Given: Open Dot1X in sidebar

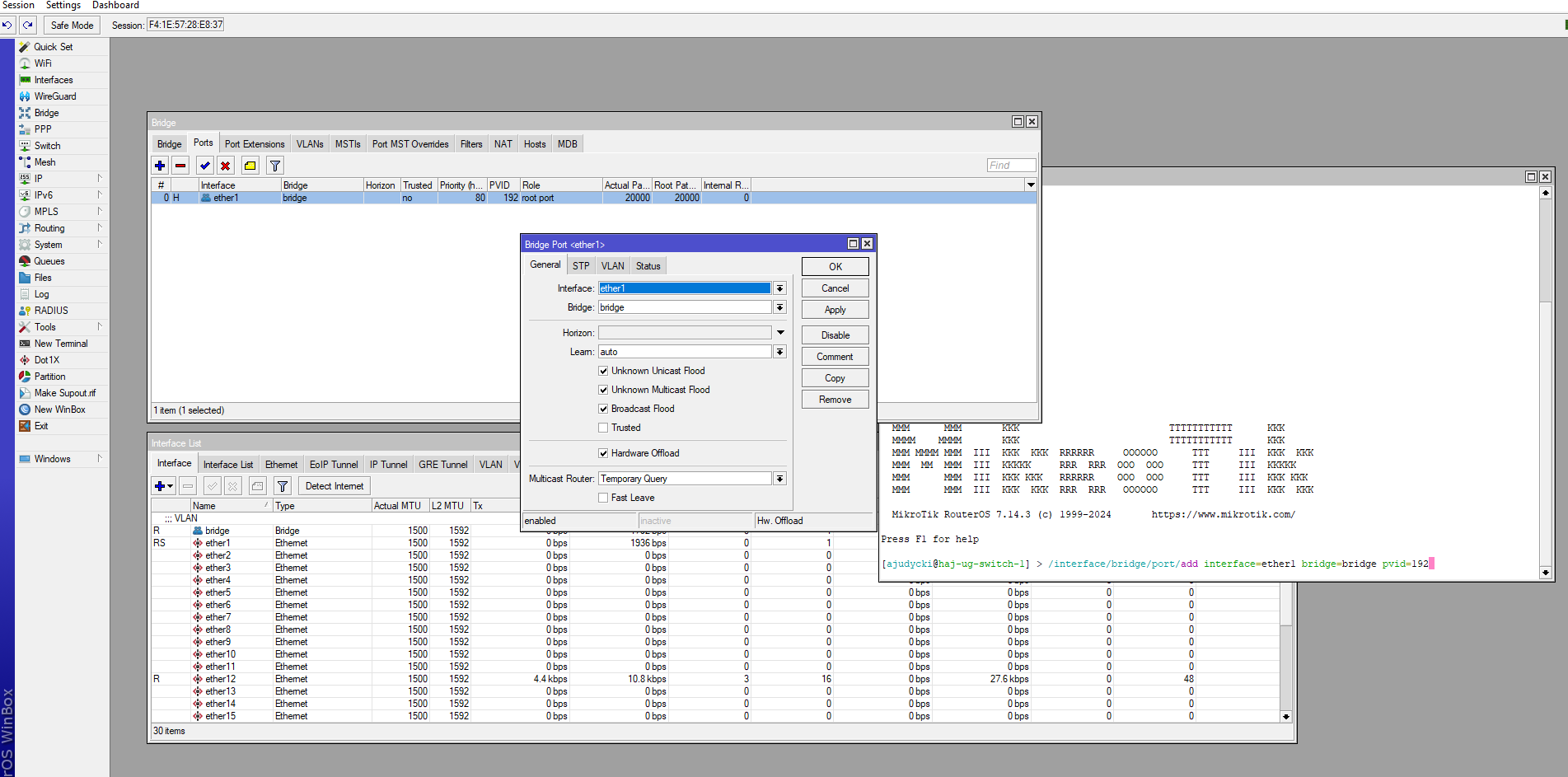Looking at the screenshot, I should (47, 360).
